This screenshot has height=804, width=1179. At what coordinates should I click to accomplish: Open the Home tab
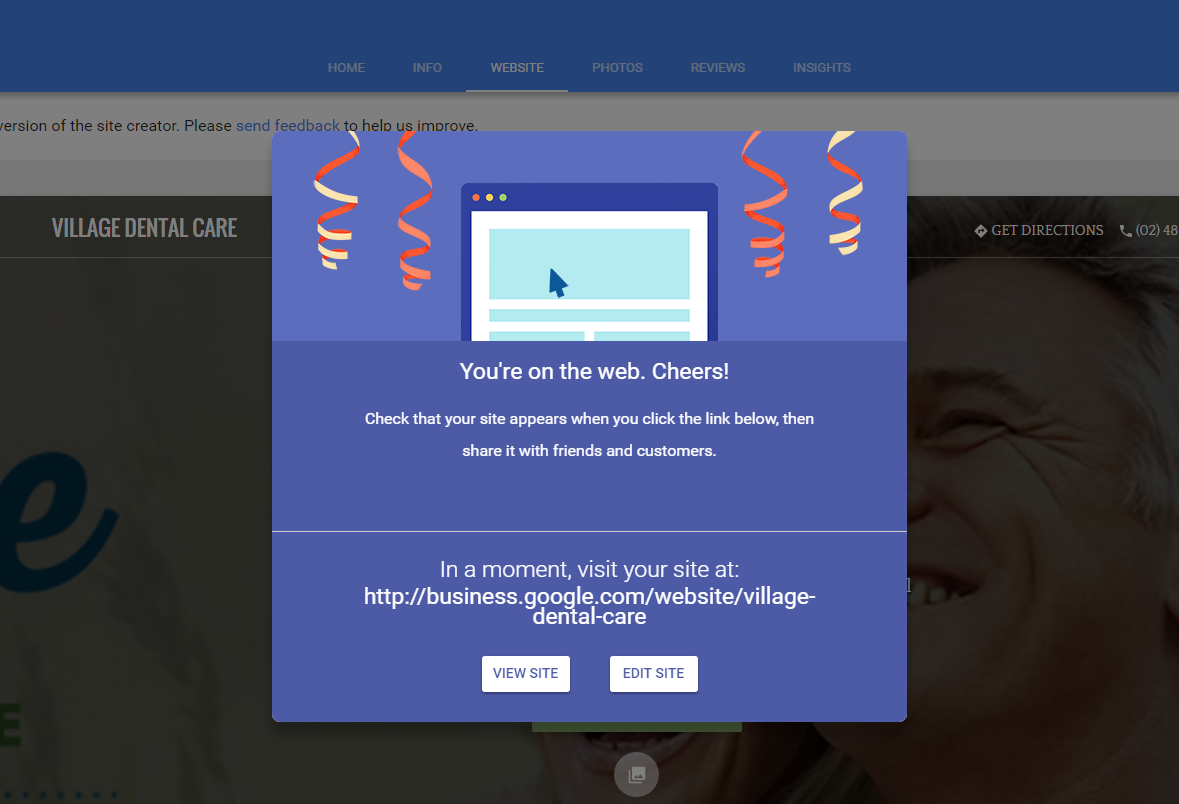[x=346, y=68]
